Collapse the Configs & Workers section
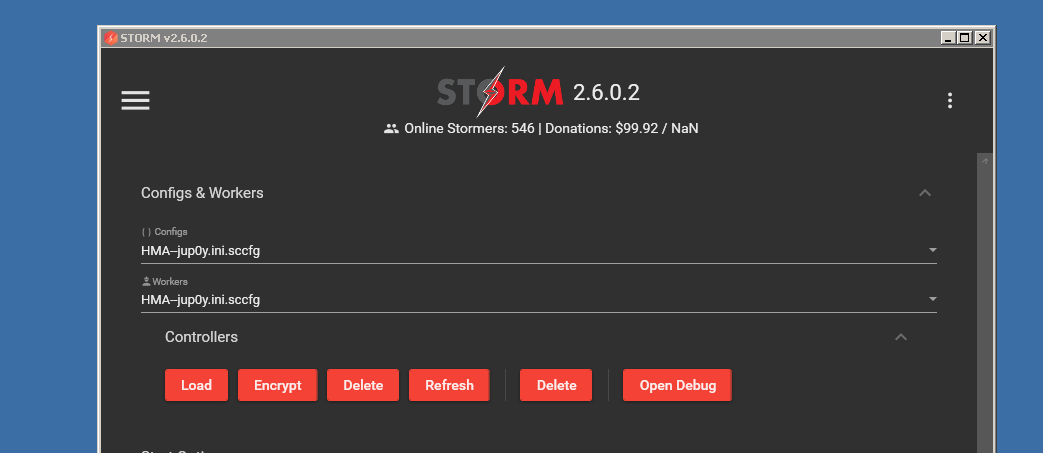 [x=925, y=193]
